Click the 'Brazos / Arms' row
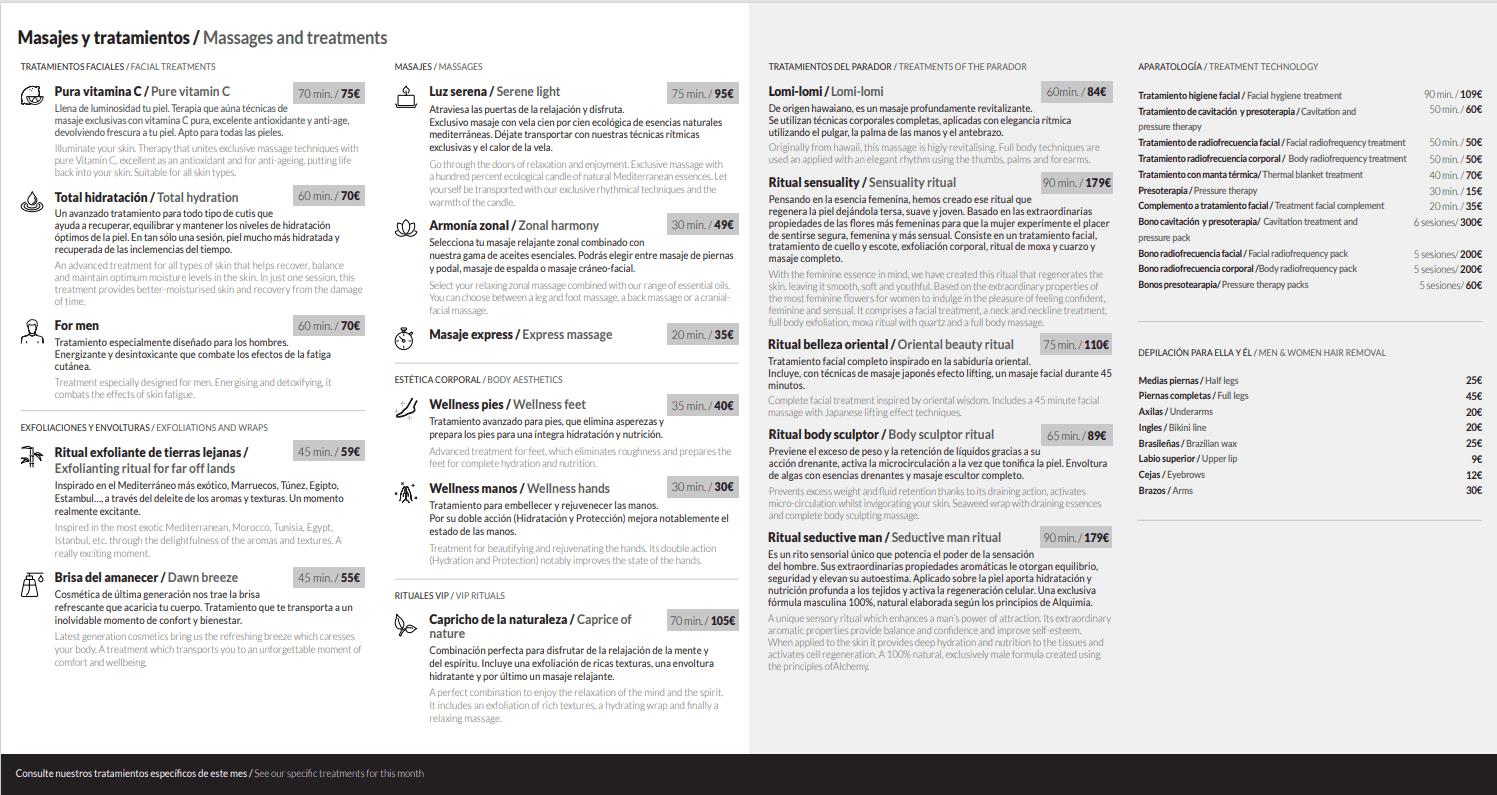1497x795 pixels. 1310,491
